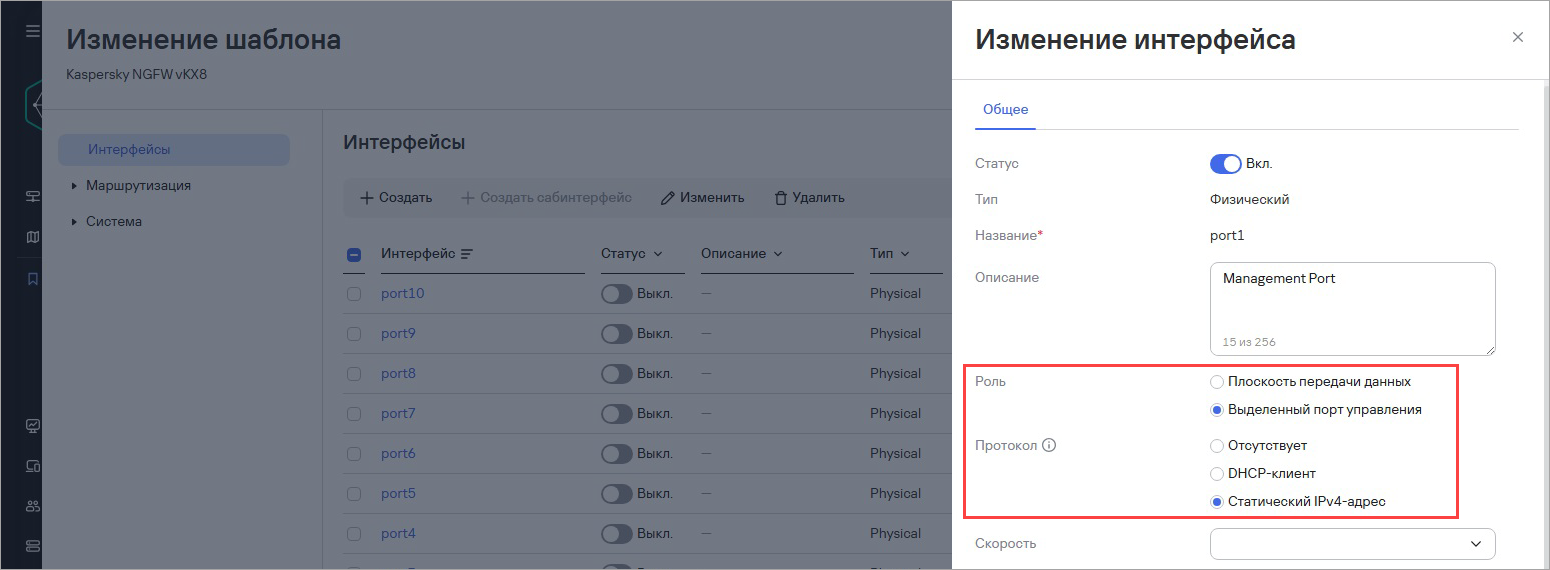Enable the status switch for port9
Image resolution: width=1550 pixels, height=570 pixels.
click(617, 334)
